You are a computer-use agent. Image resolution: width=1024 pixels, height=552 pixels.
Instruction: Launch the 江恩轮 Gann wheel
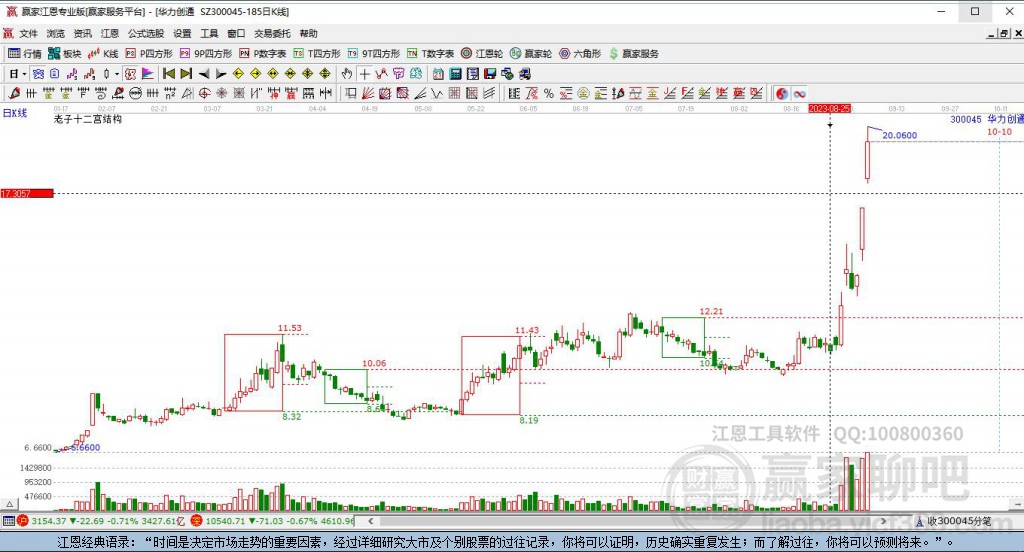click(482, 54)
